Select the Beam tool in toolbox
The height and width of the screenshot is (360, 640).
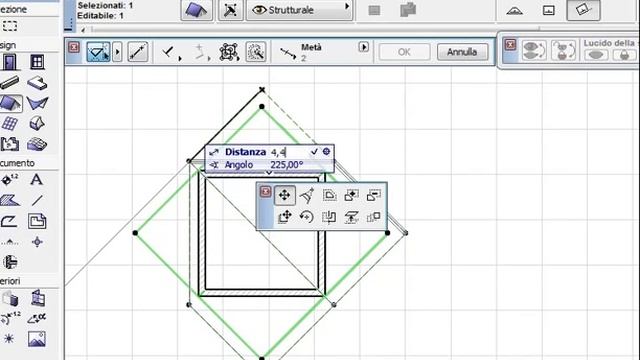coord(10,82)
